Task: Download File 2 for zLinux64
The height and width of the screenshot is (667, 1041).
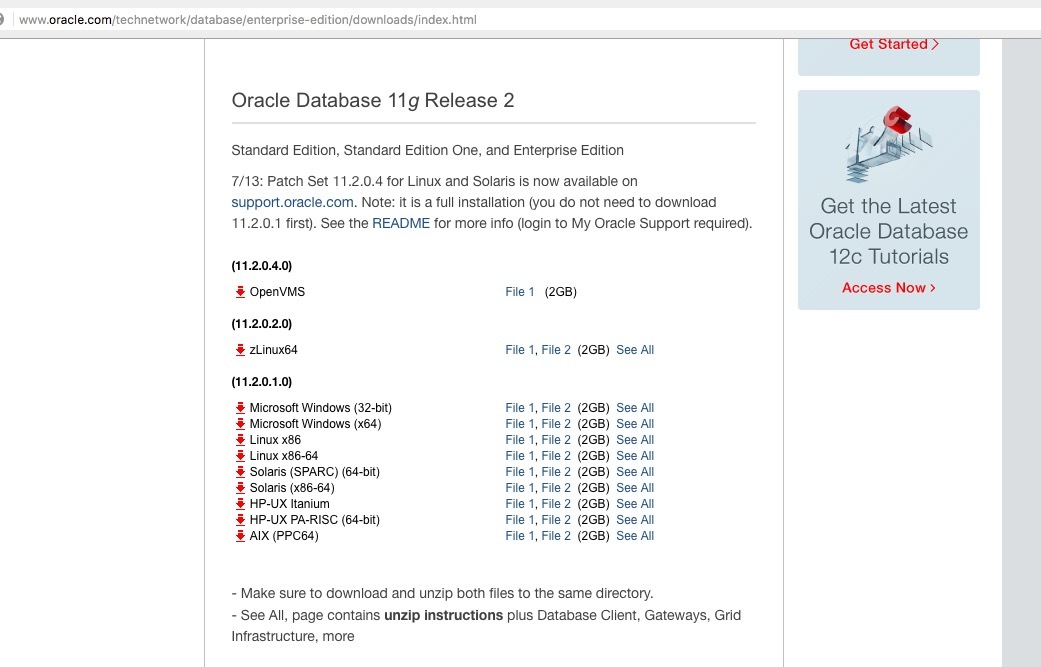Action: [x=556, y=350]
